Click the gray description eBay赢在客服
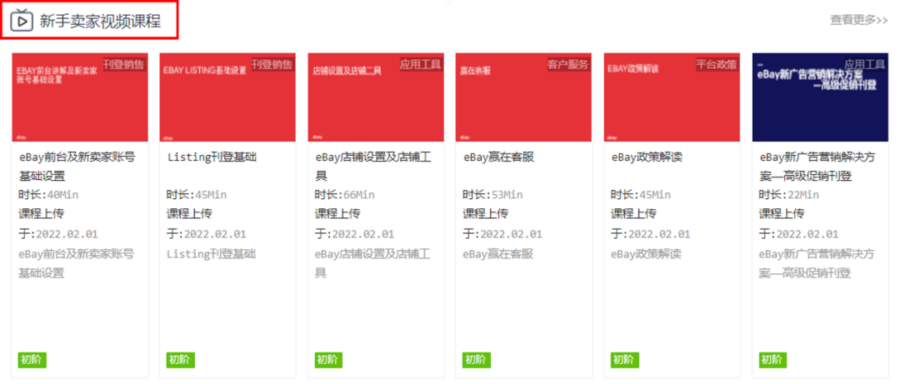This screenshot has height=384, width=900. click(499, 254)
